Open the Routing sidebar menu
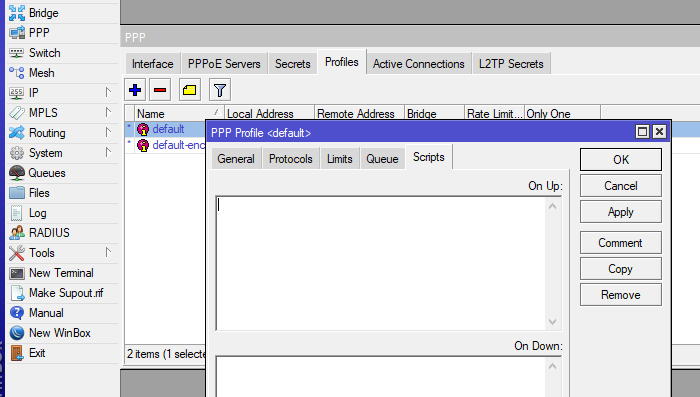The image size is (700, 397). [x=62, y=133]
